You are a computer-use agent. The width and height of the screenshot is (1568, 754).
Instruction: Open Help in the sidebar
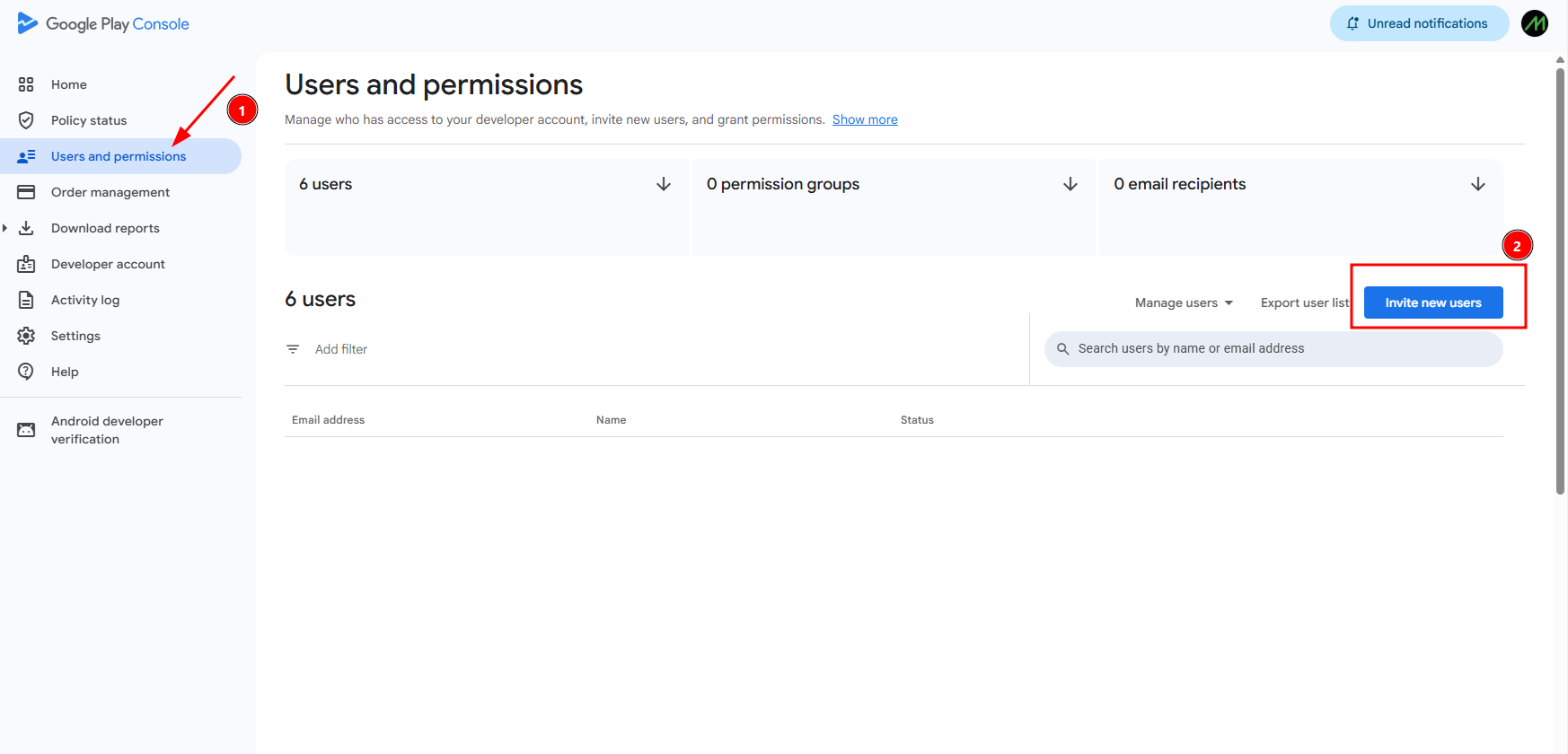pos(121,372)
